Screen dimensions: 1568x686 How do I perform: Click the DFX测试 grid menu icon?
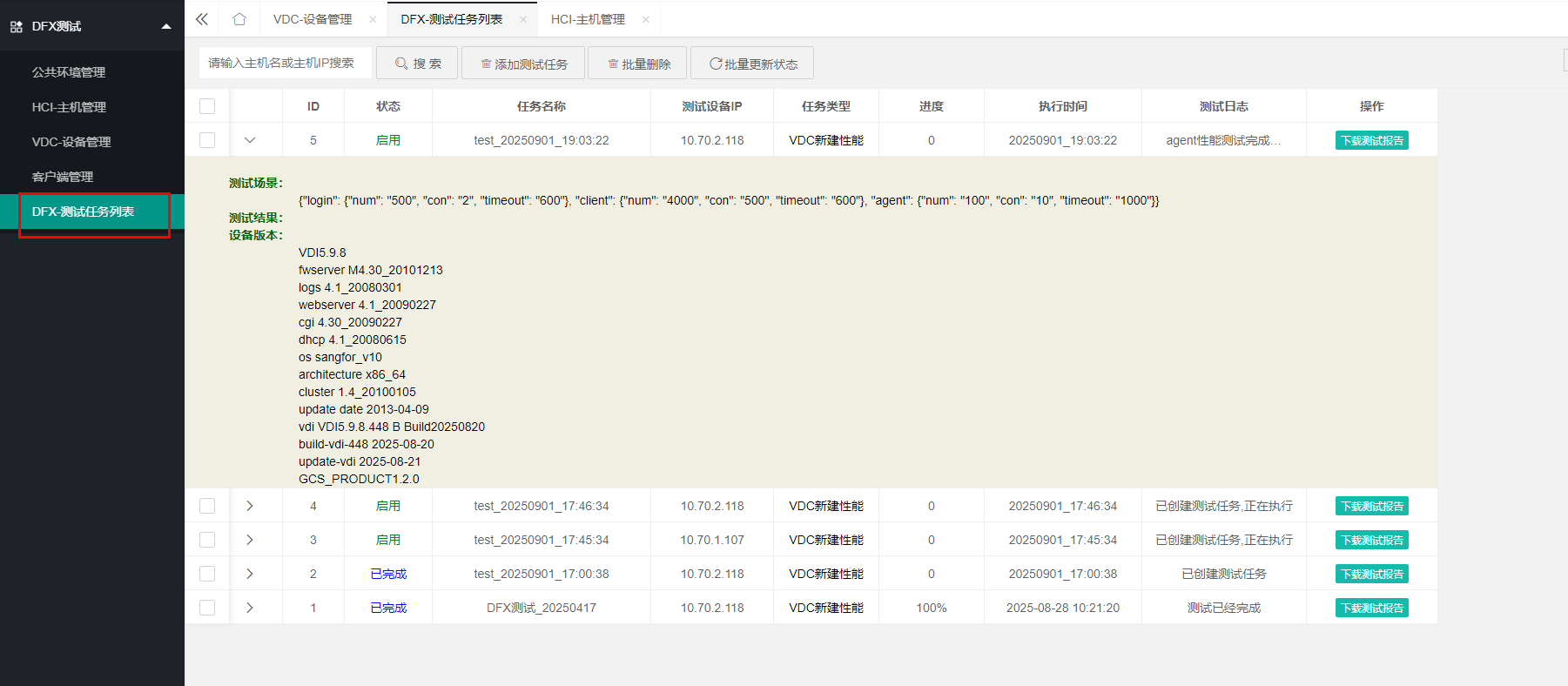click(x=17, y=27)
